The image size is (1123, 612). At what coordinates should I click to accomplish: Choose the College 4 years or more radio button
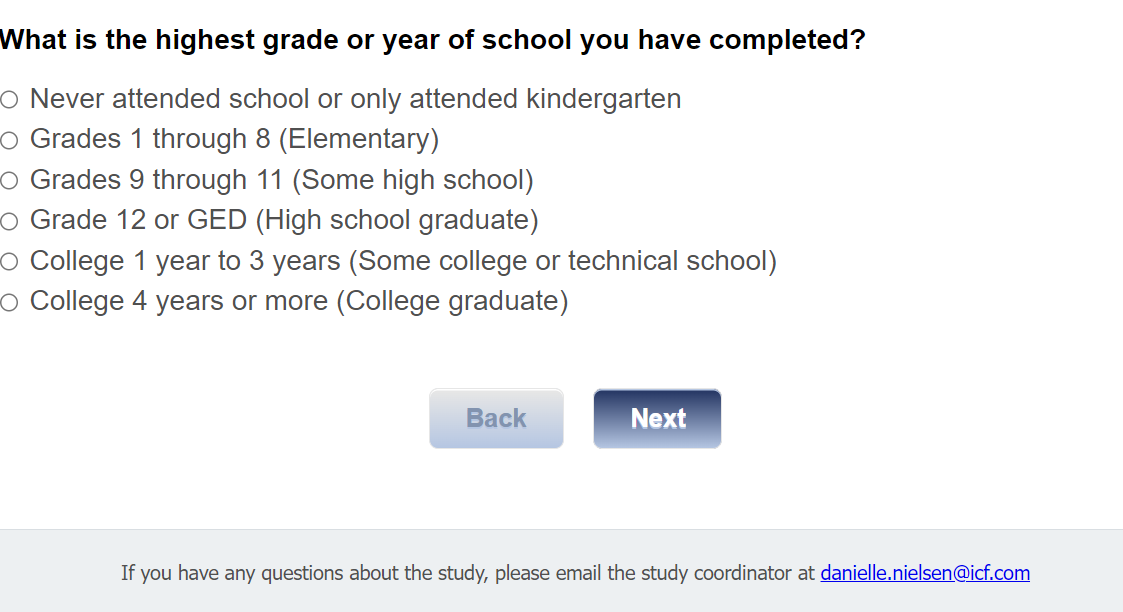9,302
